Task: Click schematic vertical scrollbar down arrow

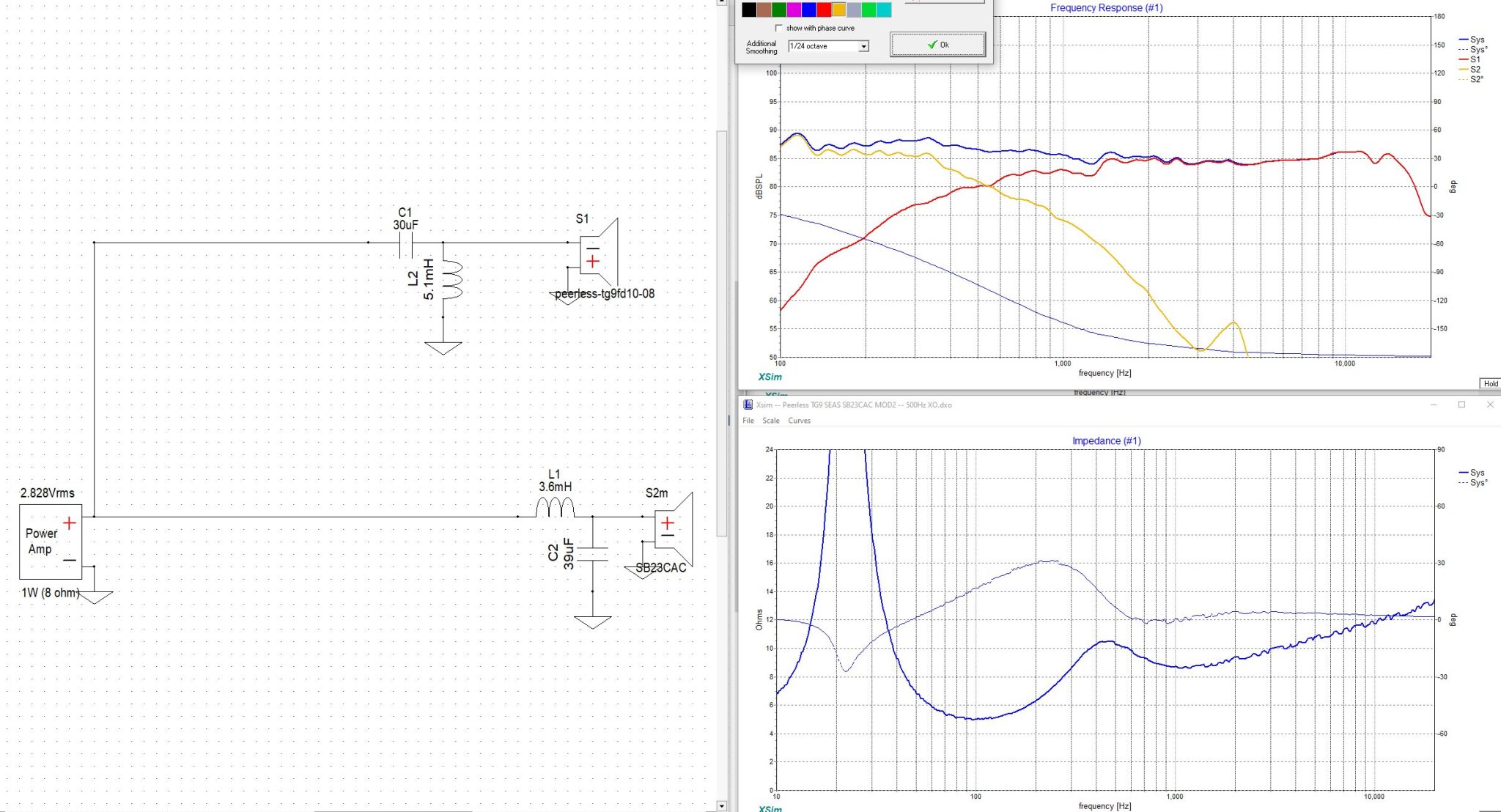Action: [721, 805]
